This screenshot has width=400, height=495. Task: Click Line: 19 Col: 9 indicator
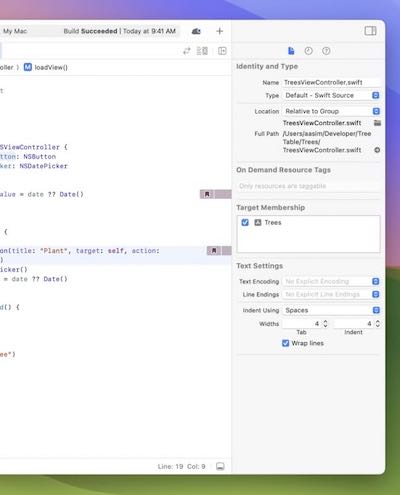click(181, 466)
